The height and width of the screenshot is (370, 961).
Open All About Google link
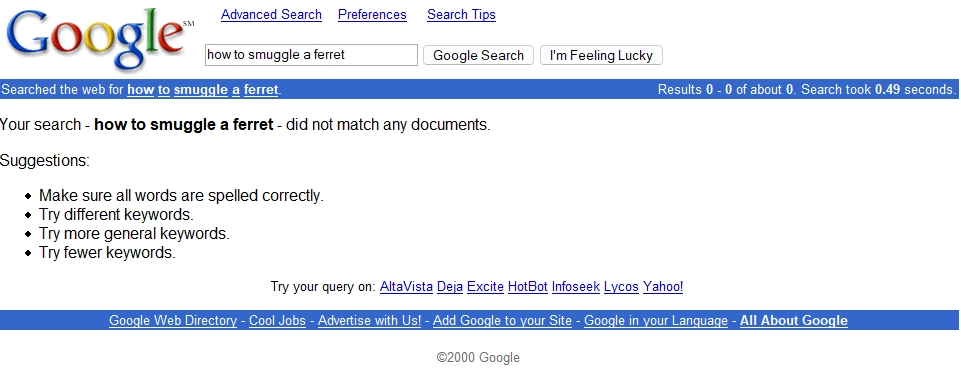coord(794,320)
